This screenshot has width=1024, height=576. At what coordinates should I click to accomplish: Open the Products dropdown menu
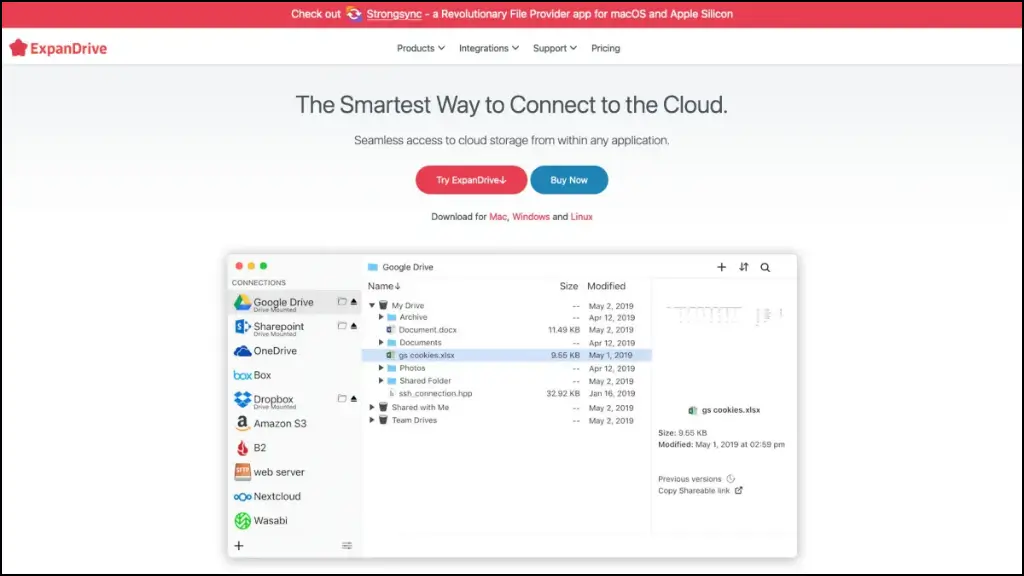(421, 48)
